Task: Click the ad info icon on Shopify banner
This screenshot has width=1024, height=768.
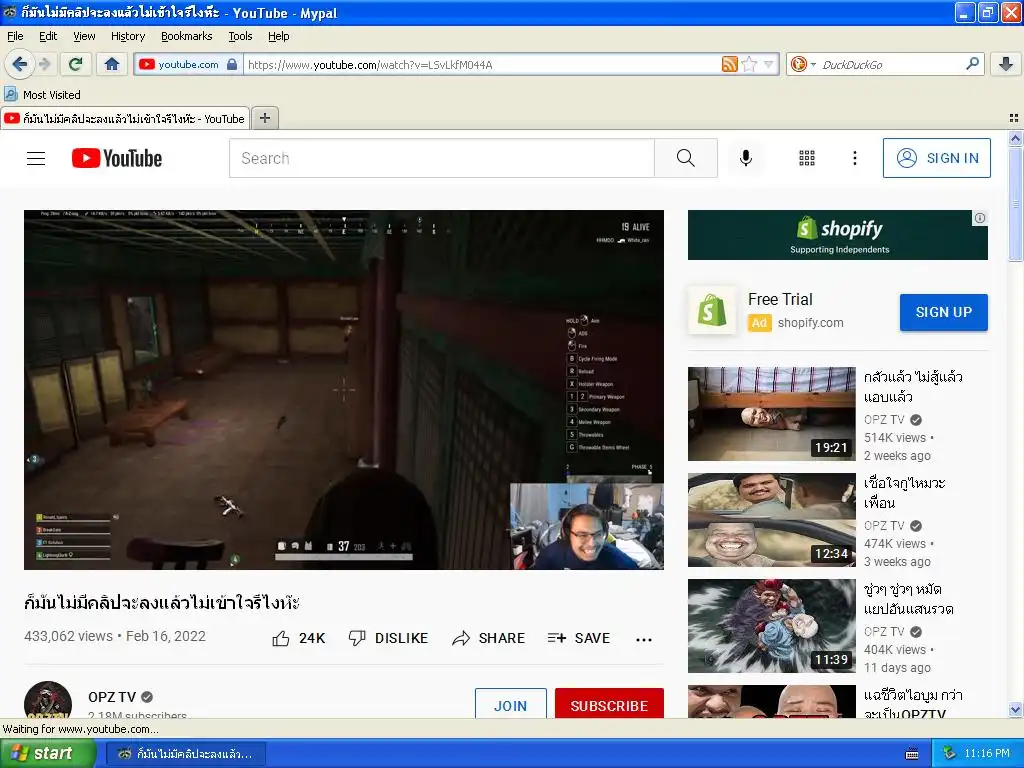Action: click(x=980, y=218)
